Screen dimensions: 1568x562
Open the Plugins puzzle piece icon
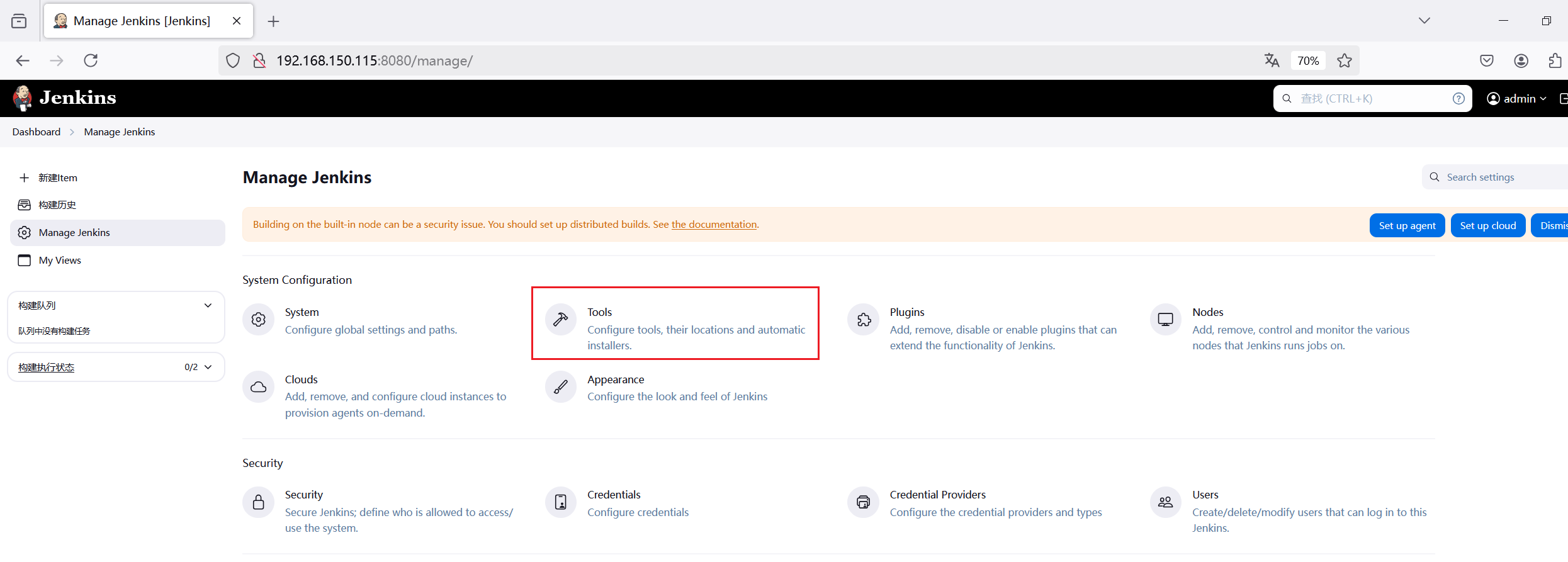(x=864, y=320)
